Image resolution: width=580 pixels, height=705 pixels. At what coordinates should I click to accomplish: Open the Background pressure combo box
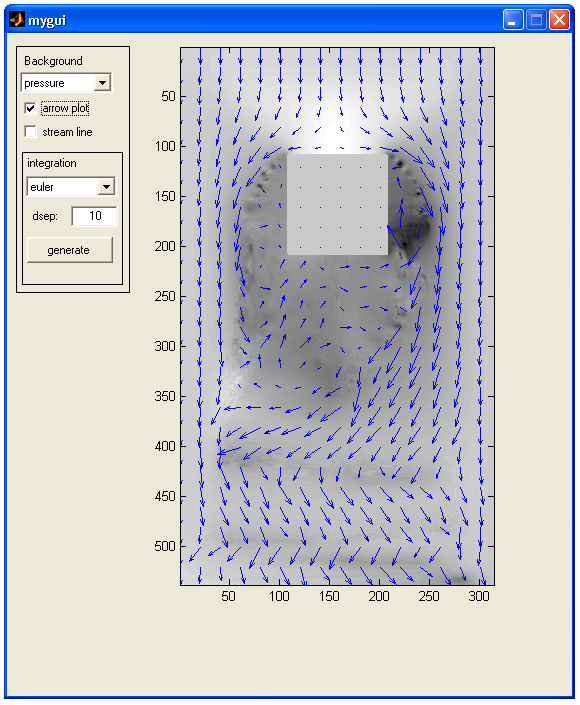point(66,83)
